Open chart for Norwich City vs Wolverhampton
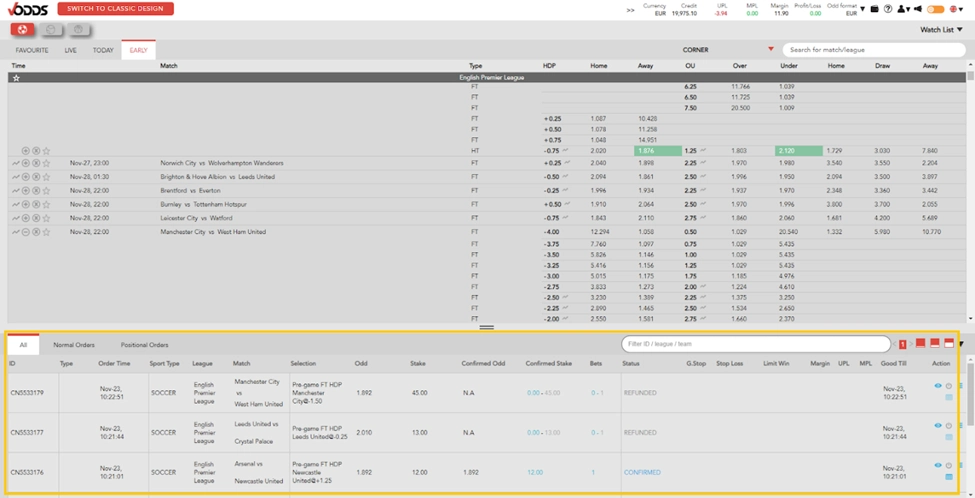The height and width of the screenshot is (498, 975). (16, 163)
